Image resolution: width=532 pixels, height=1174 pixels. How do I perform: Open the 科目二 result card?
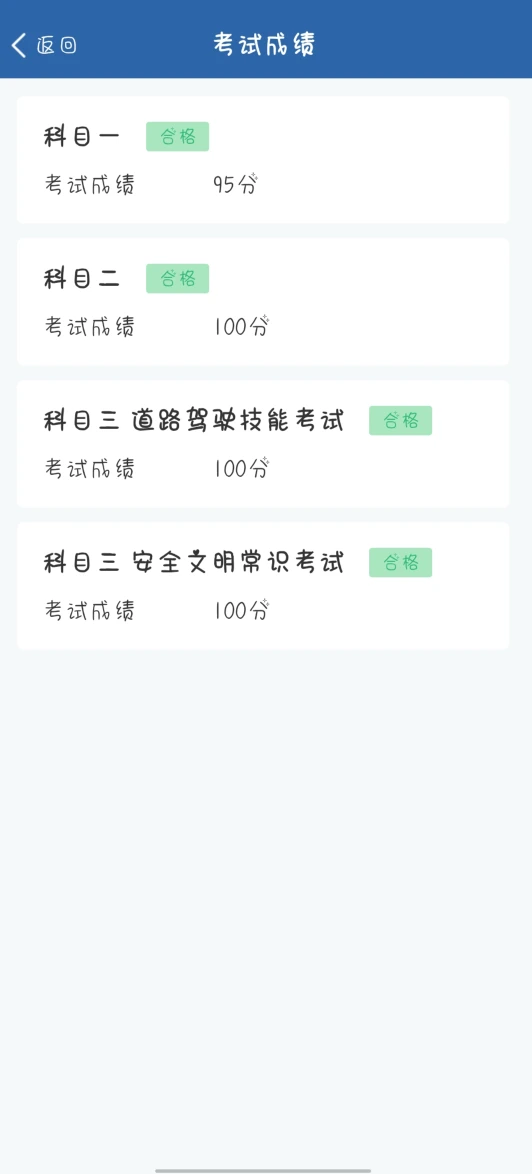coord(263,302)
